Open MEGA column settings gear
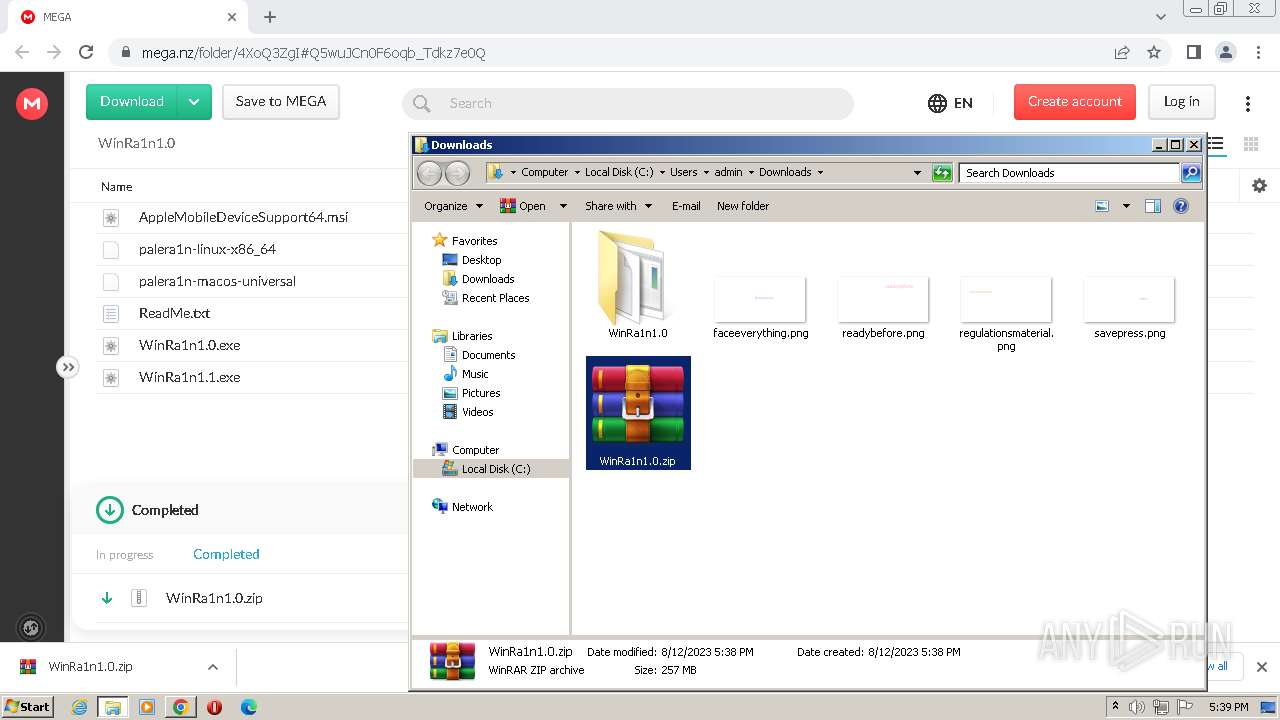 point(1259,185)
